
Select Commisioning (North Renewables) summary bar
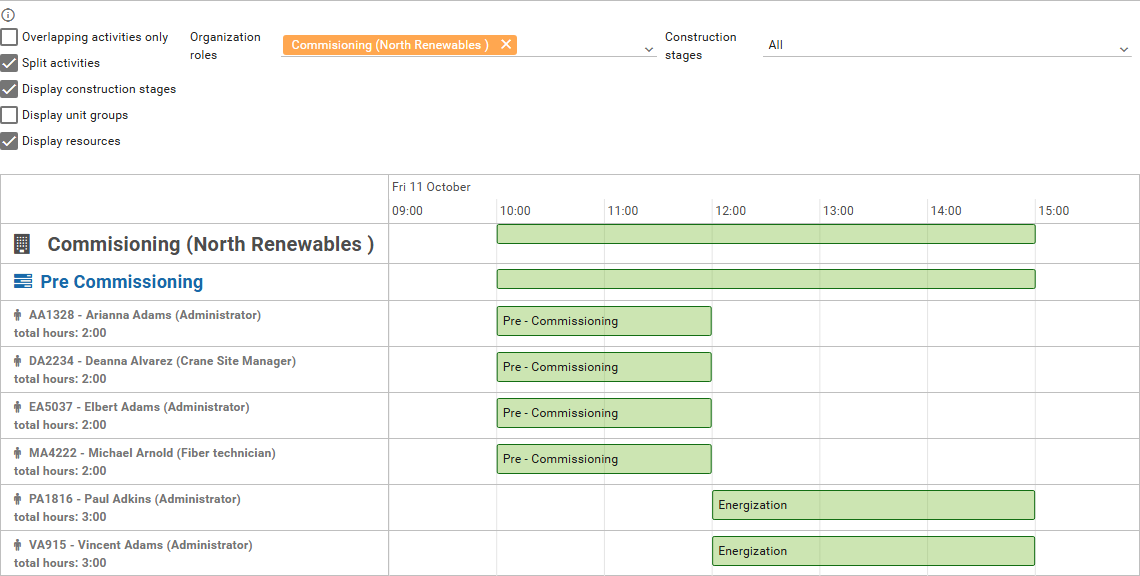coord(766,233)
